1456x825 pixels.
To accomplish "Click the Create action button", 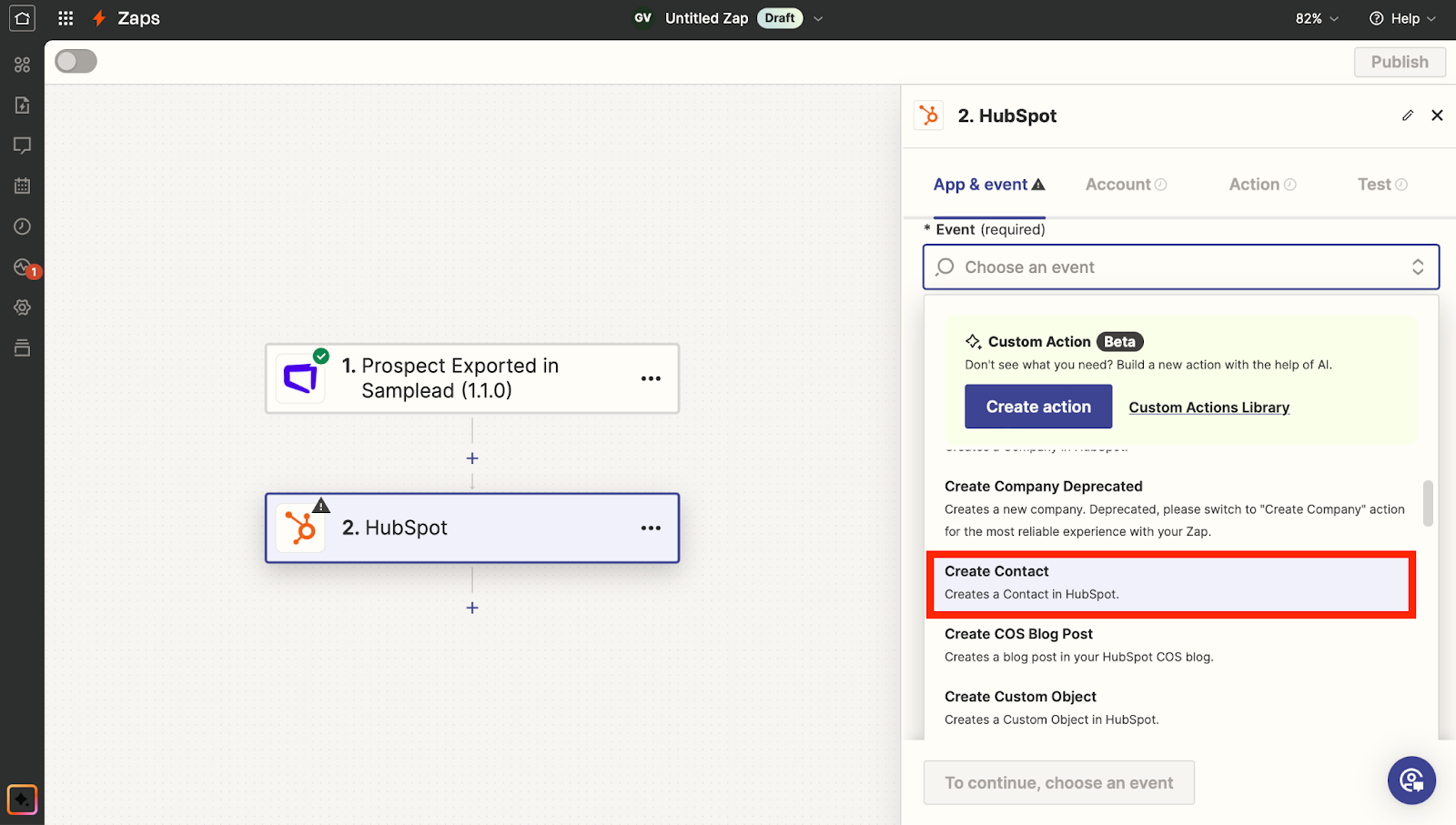I will coord(1038,407).
